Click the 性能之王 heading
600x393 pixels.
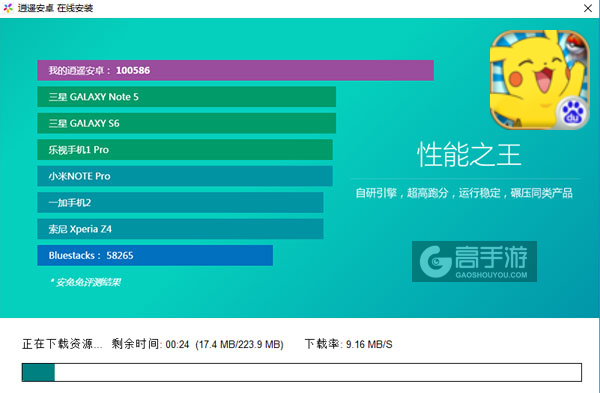469,155
